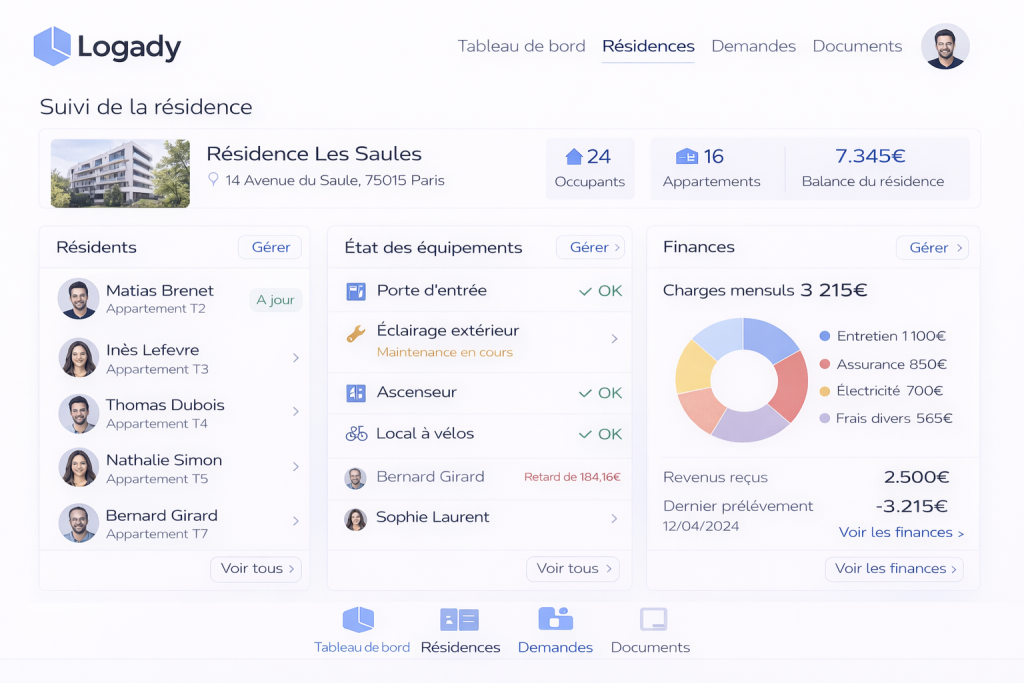
Task: Click the blue Entretien legend color dot
Action: tap(825, 336)
